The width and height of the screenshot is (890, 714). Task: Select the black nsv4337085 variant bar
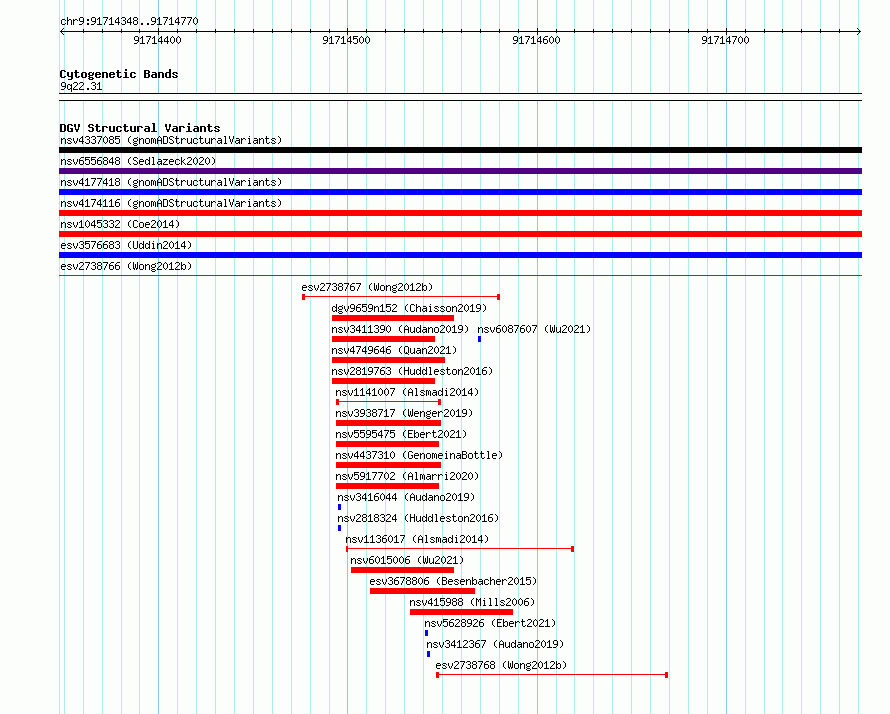tap(460, 150)
